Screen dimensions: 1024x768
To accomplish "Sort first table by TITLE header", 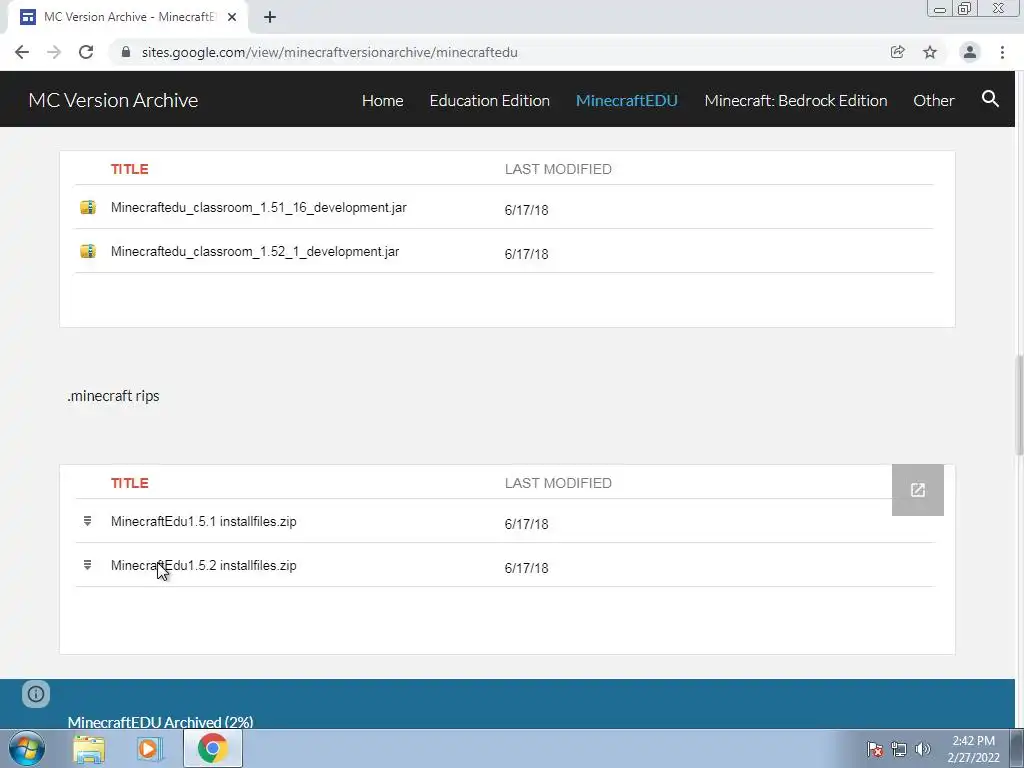I will [129, 169].
